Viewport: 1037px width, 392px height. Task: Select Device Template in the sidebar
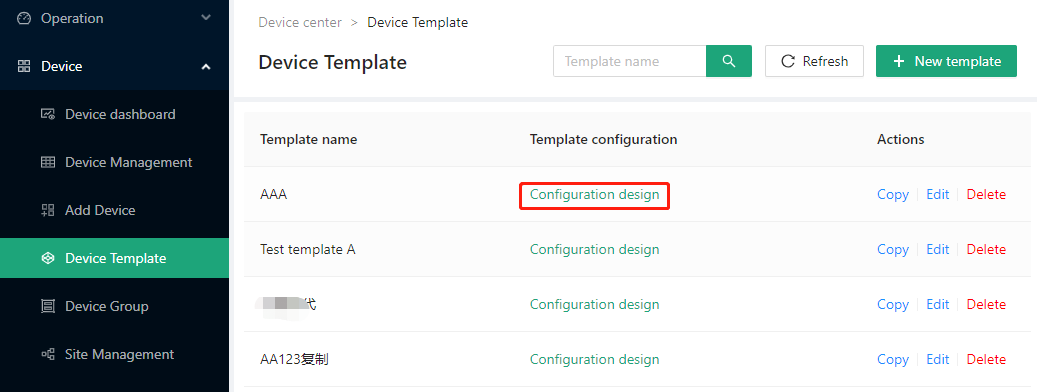tap(114, 258)
